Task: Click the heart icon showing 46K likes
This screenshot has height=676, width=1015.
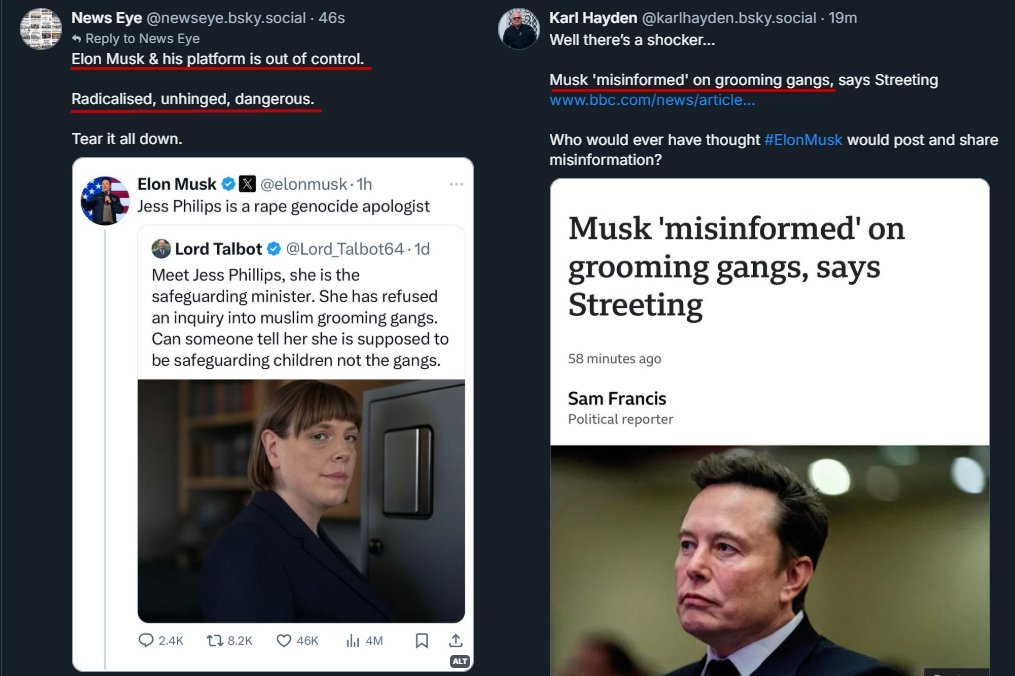Action: (283, 640)
